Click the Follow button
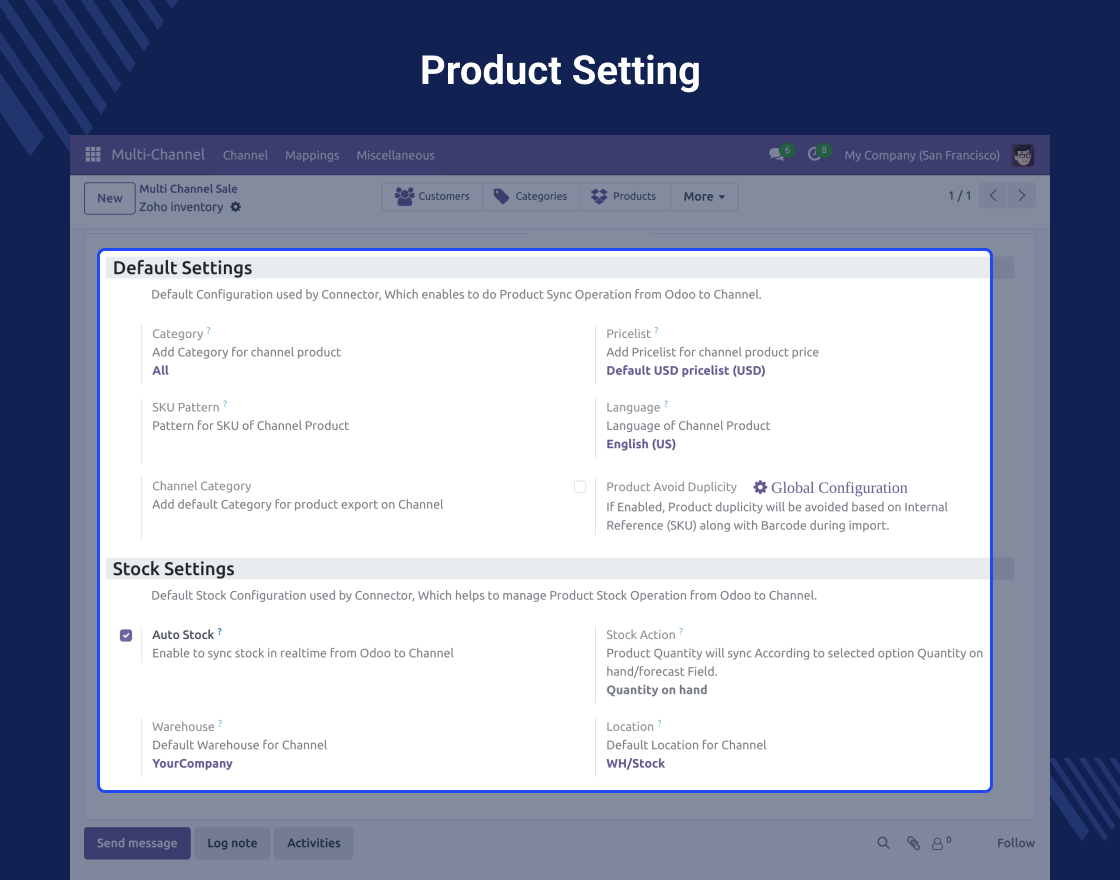Viewport: 1120px width, 880px height. coord(1016,843)
